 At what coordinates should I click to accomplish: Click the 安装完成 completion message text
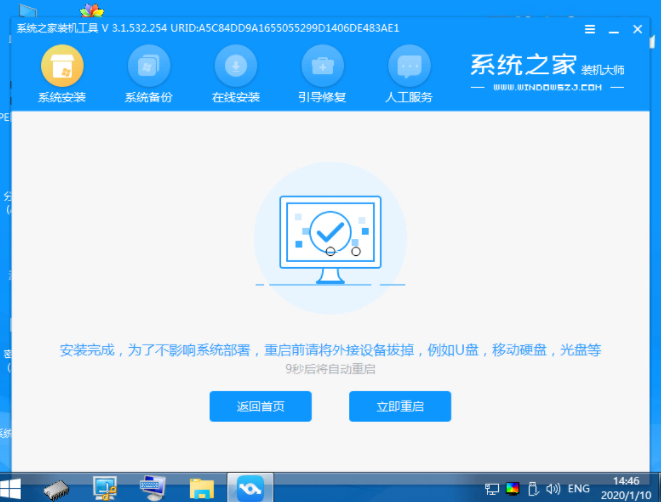pyautogui.click(x=330, y=350)
